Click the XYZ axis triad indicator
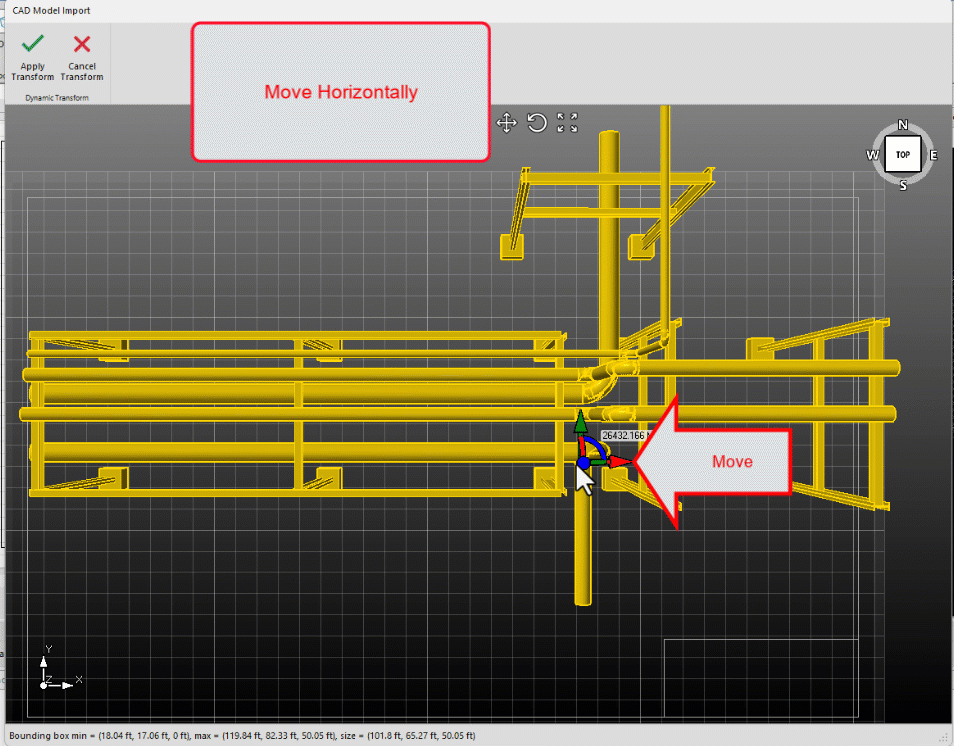 (52, 673)
